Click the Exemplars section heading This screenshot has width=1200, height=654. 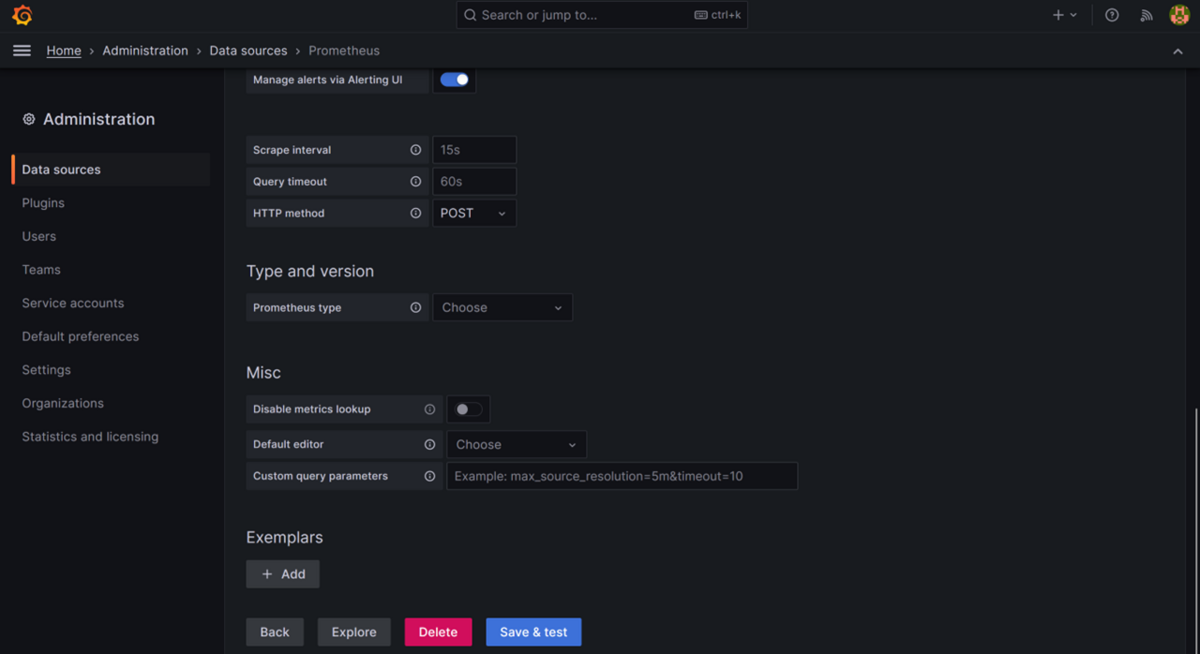[285, 538]
